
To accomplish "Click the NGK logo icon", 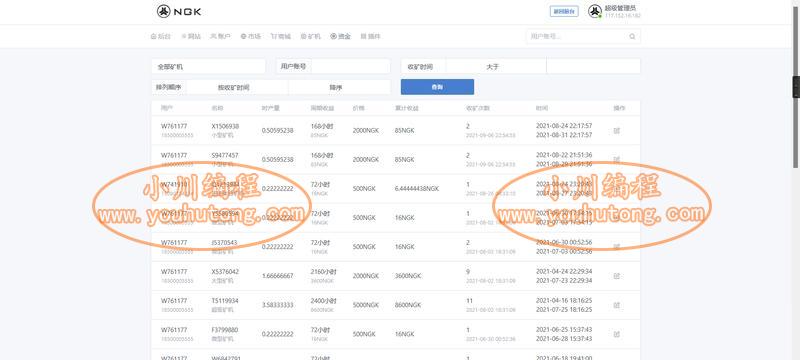I will tap(163, 11).
